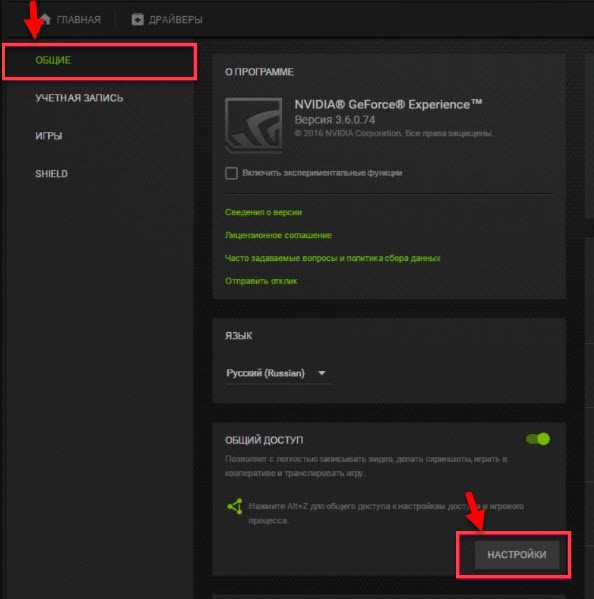This screenshot has width=594, height=599.
Task: Click Отправить отклик link
Action: (261, 281)
